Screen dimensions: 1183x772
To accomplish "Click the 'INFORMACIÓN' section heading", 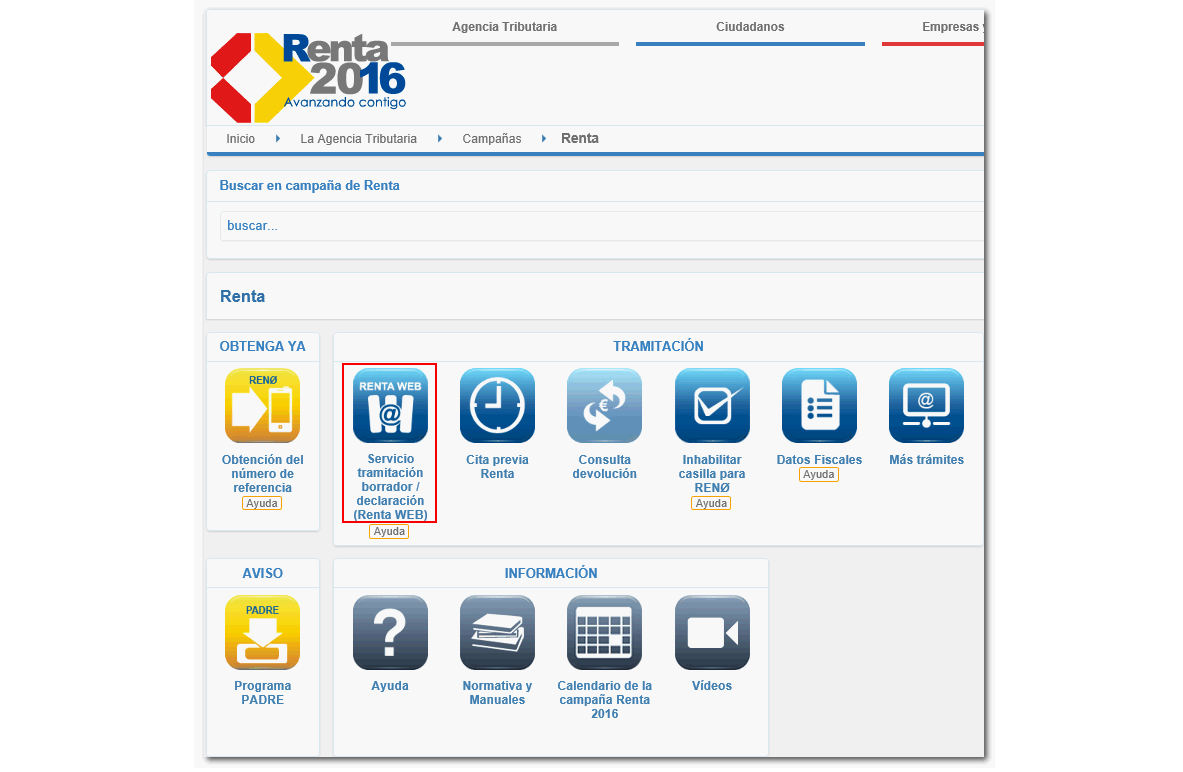I will pos(551,574).
